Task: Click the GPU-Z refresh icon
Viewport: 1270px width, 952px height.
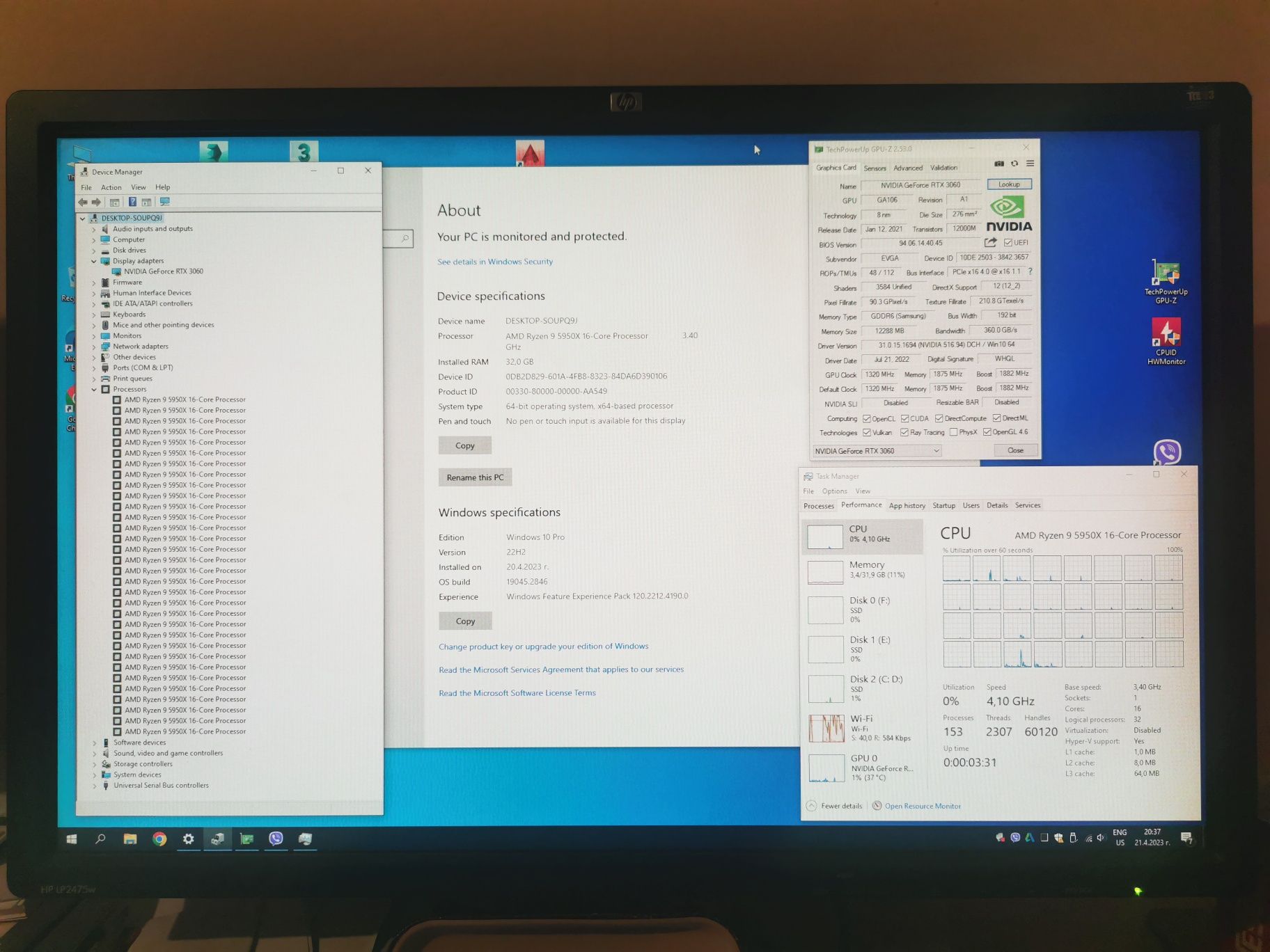Action: tap(1014, 164)
